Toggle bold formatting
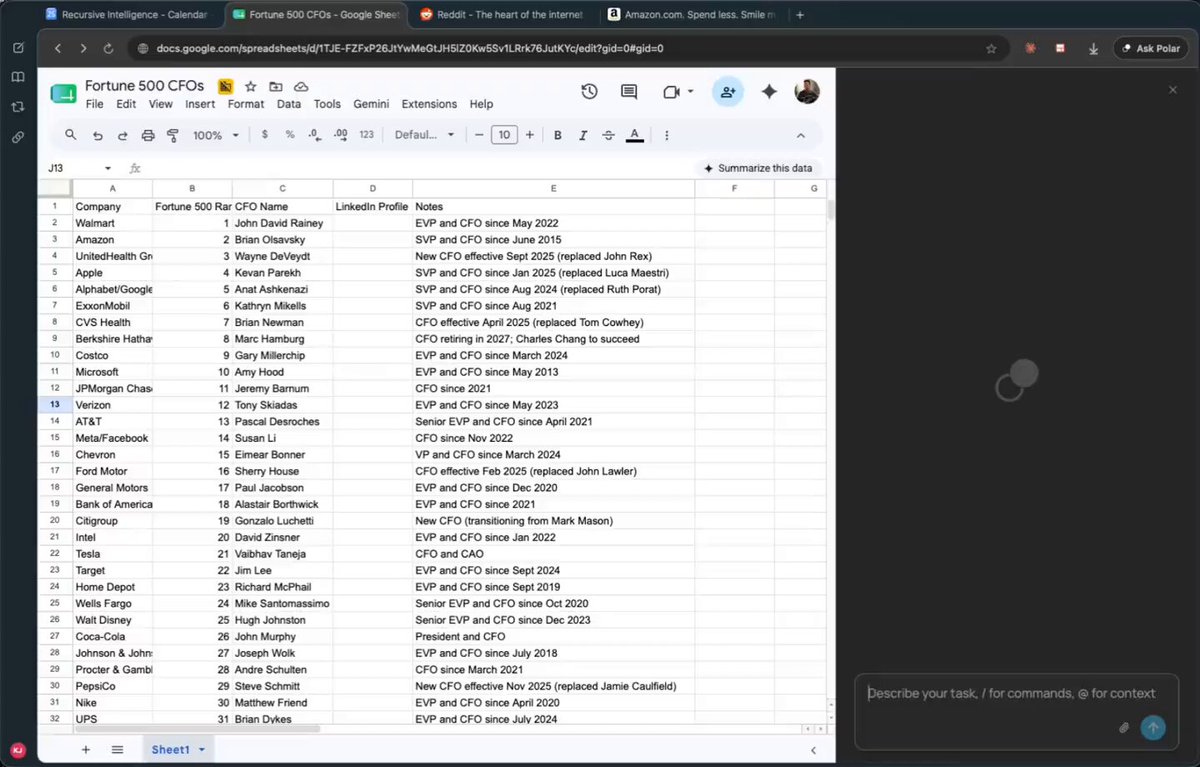 click(558, 135)
